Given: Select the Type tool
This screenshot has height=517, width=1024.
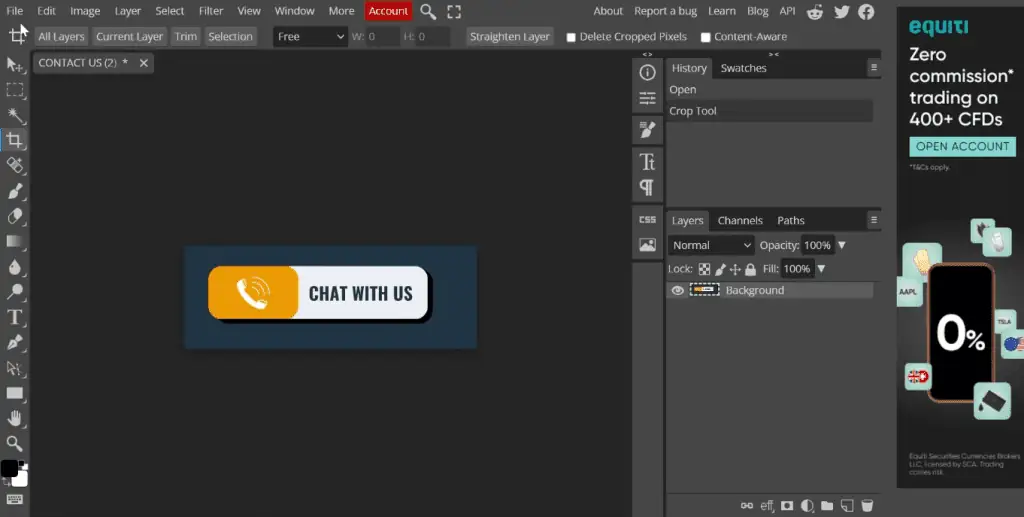Looking at the screenshot, I should 14,317.
